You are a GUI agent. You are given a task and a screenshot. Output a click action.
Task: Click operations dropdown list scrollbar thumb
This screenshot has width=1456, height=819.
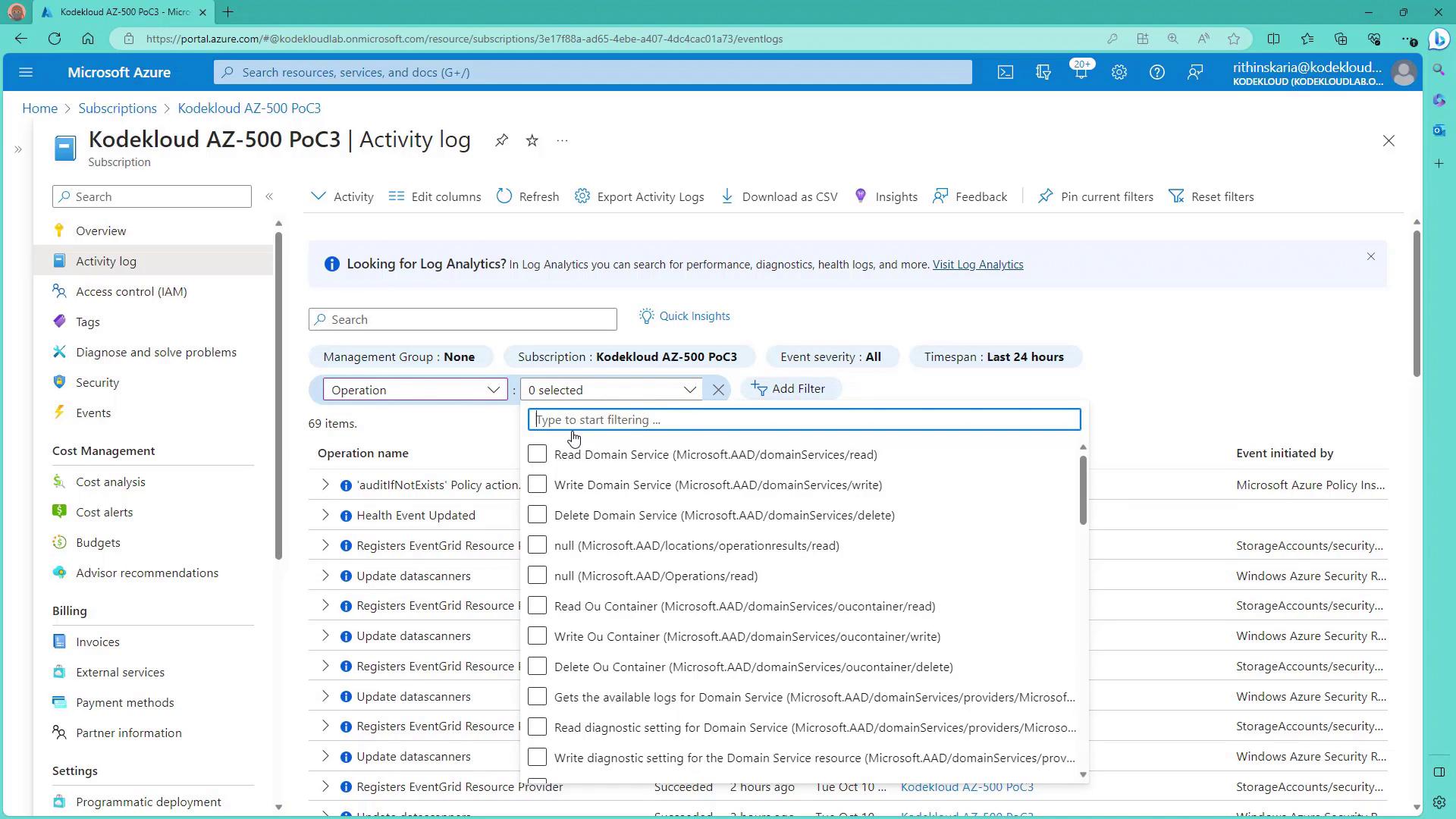(1083, 489)
